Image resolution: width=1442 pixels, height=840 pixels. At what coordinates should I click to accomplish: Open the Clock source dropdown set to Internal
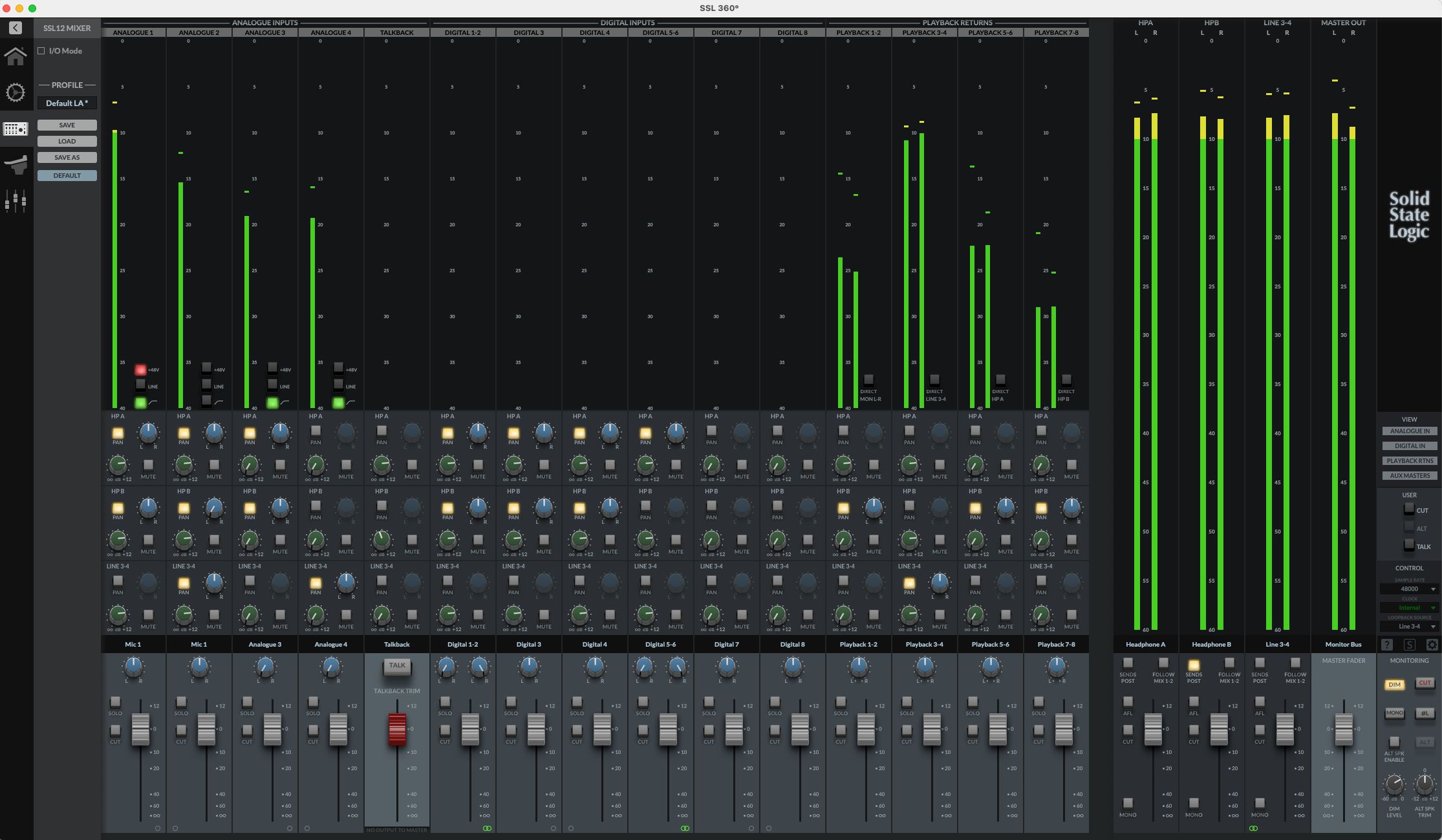1410,607
